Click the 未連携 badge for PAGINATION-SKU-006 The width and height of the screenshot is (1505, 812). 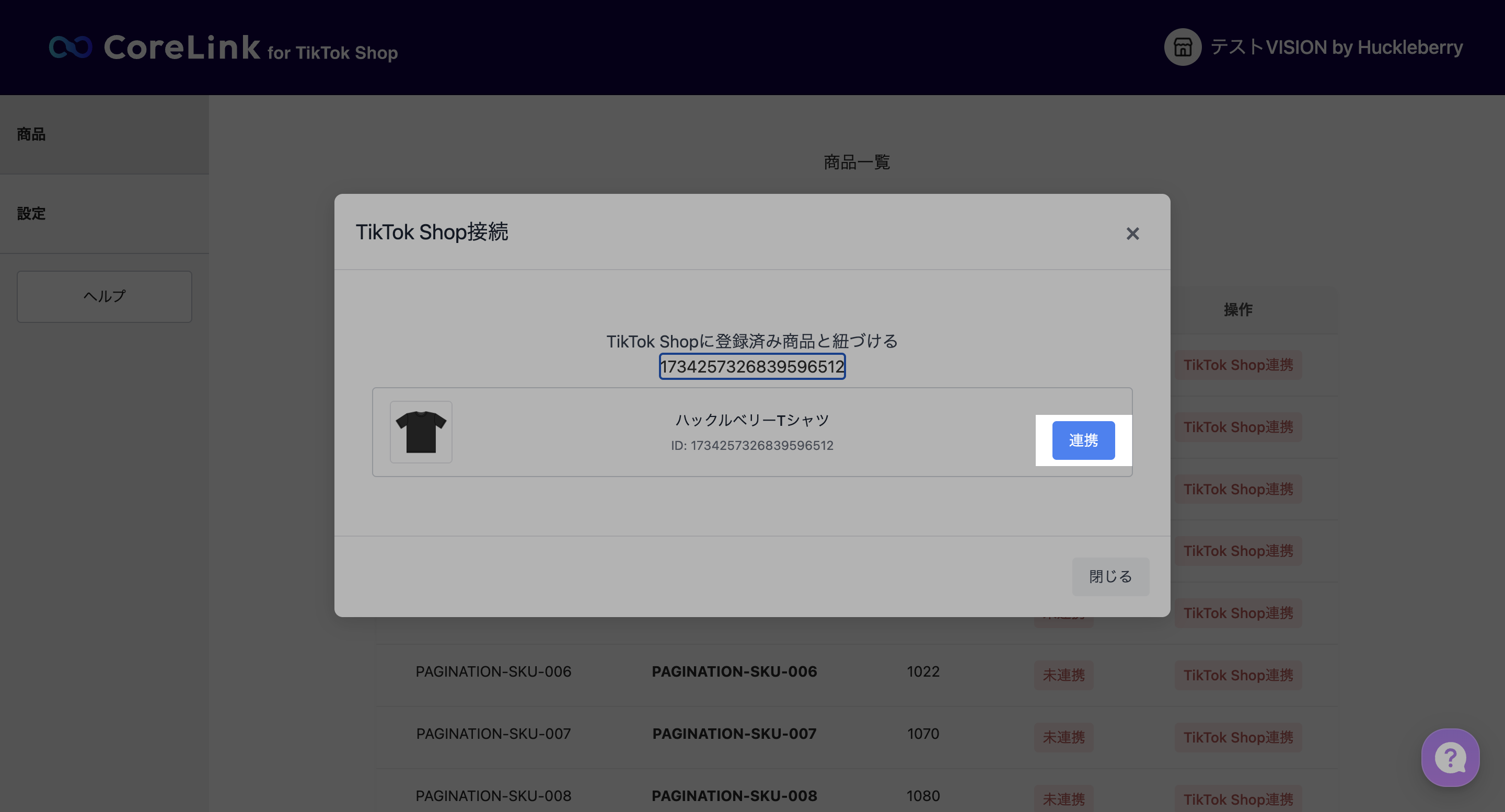tap(1063, 675)
